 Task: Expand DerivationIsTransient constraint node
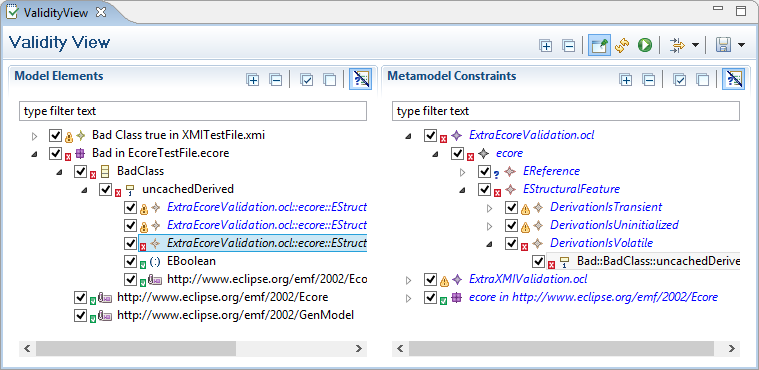coord(489,208)
